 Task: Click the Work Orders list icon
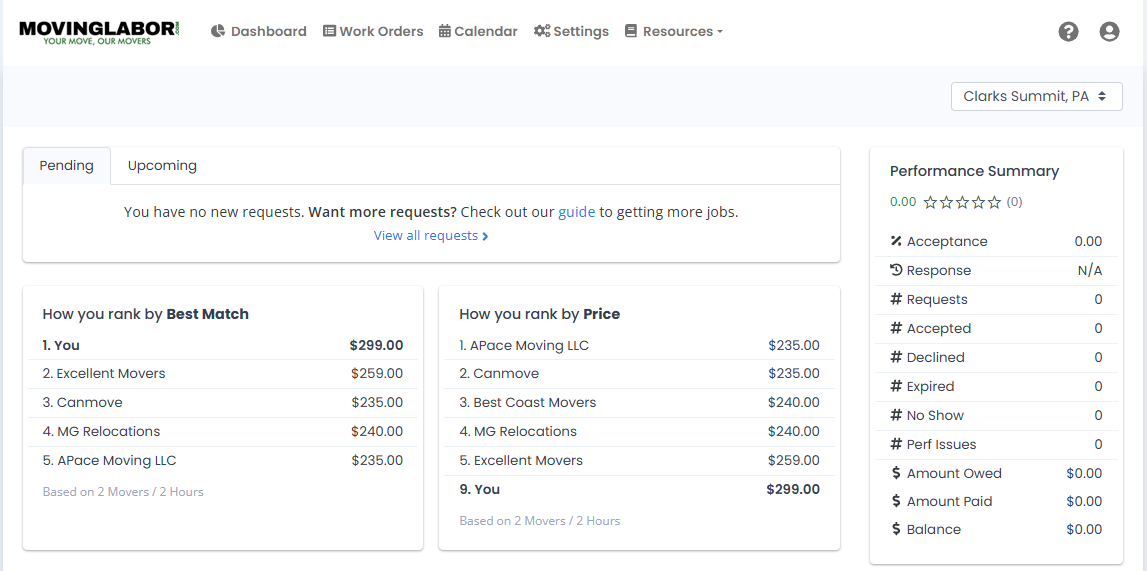click(329, 31)
